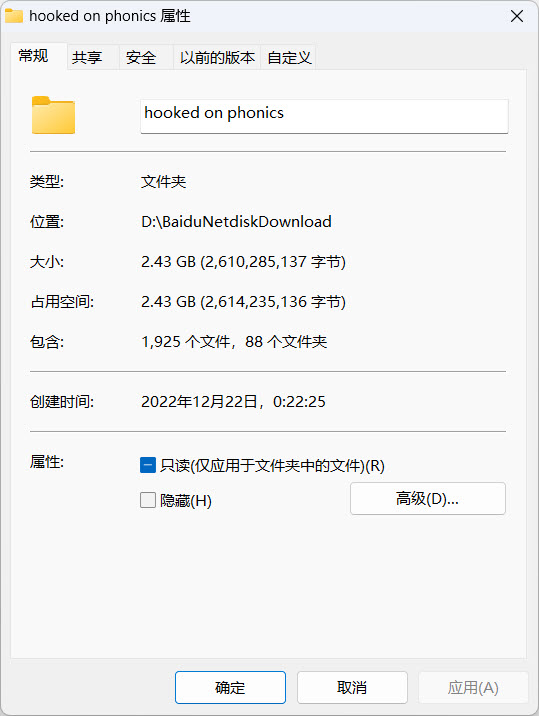Click the small folder icon in title bar
Viewport: 539px width, 716px height.
14,16
